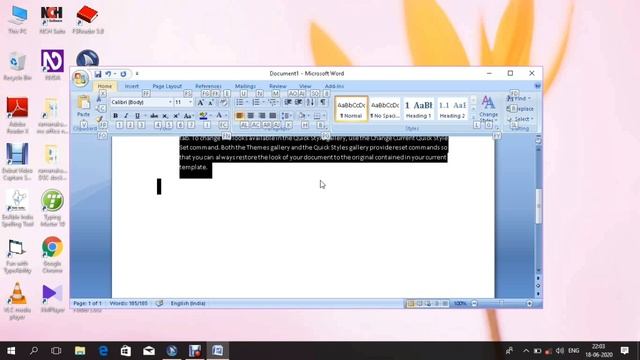Open the Bullets list dropdown

click(247, 102)
